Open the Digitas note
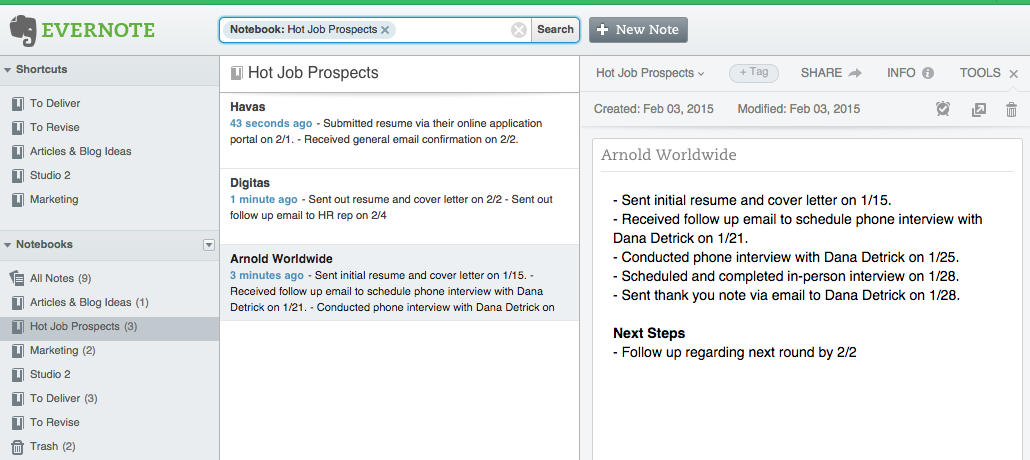This screenshot has width=1030, height=460. point(399,206)
